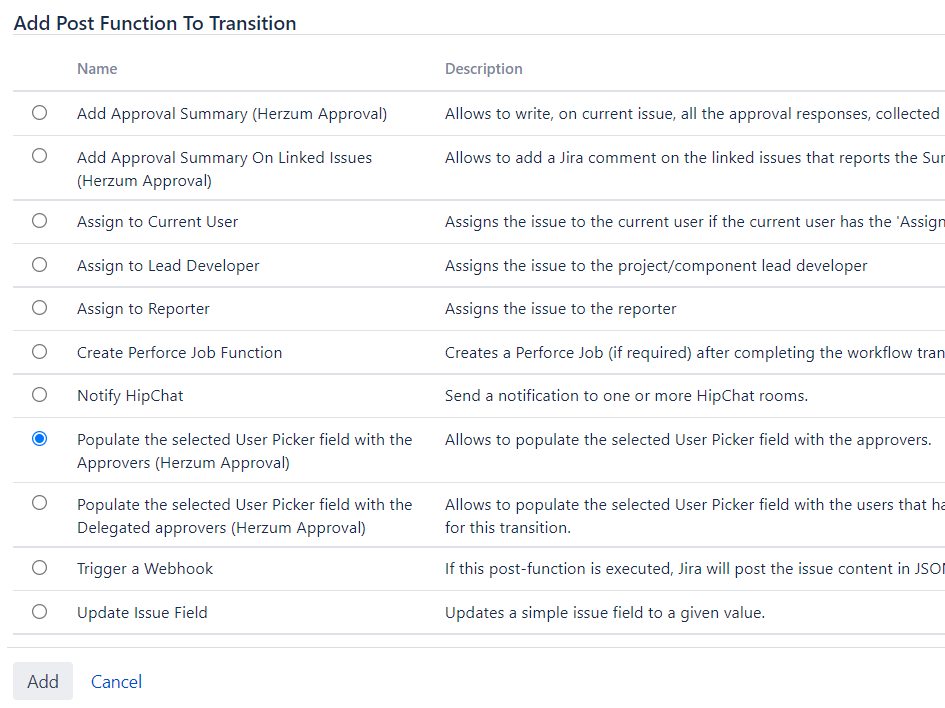The width and height of the screenshot is (945, 708).
Task: Click the selected Populate Approvers radio button
Action: [x=39, y=438]
